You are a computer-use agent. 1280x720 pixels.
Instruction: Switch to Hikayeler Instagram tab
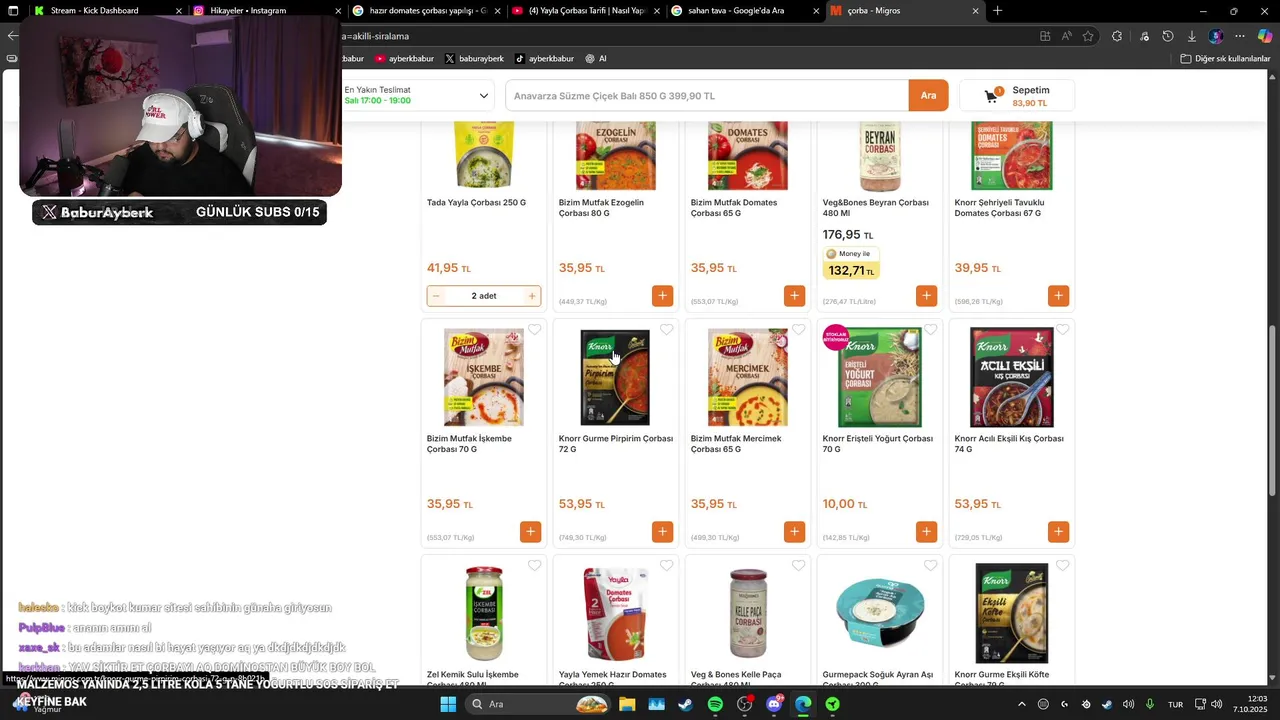point(268,11)
